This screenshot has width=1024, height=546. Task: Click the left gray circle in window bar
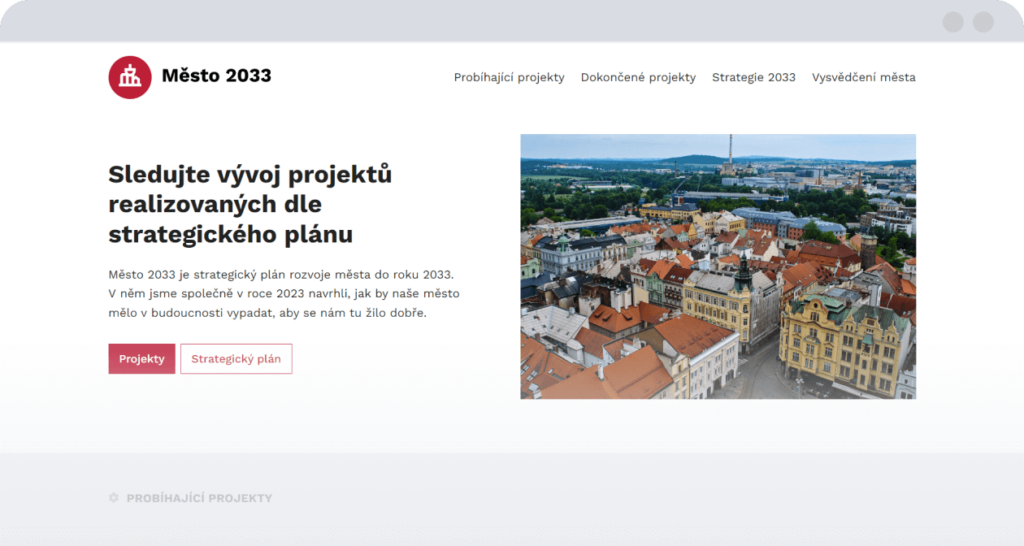(953, 22)
